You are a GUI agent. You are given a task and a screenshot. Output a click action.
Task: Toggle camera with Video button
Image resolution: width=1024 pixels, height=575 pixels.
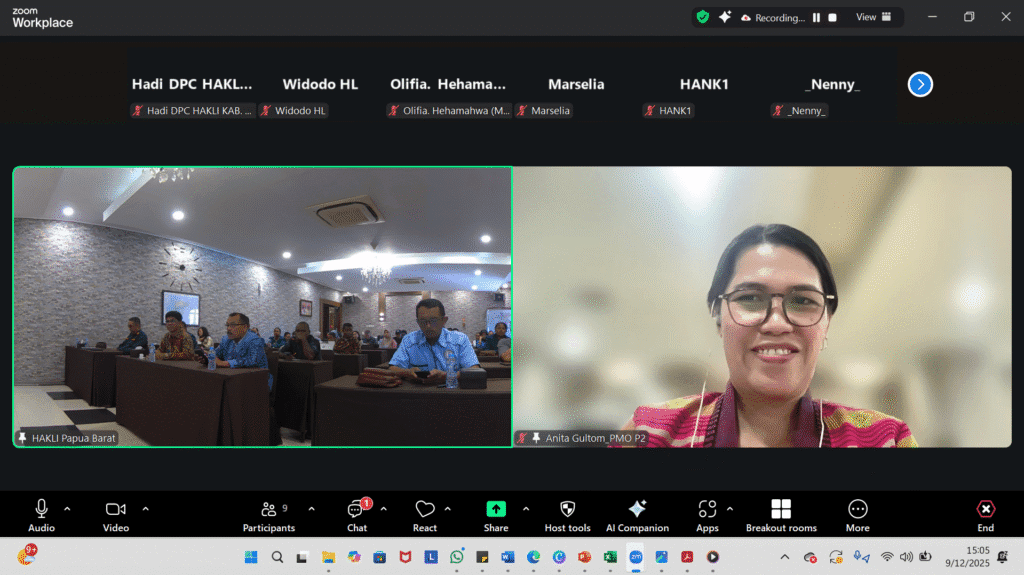pyautogui.click(x=116, y=515)
